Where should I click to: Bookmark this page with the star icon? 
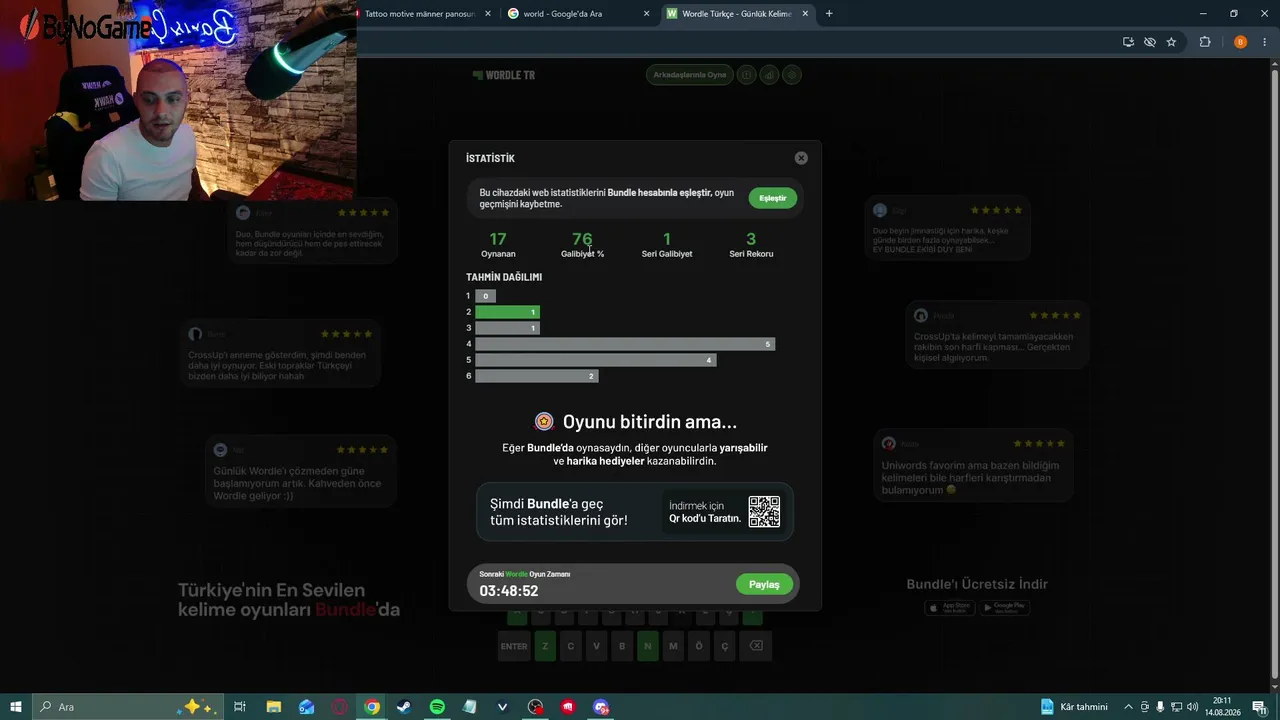1171,42
